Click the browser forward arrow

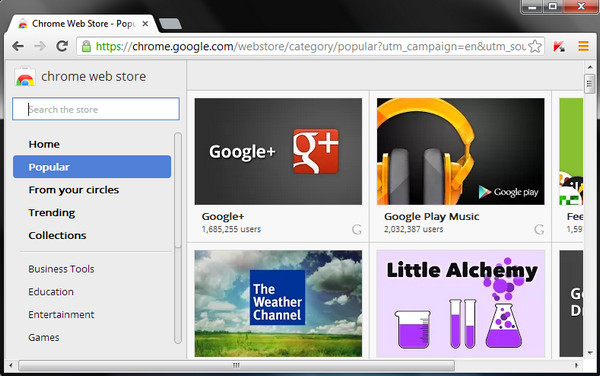point(40,47)
